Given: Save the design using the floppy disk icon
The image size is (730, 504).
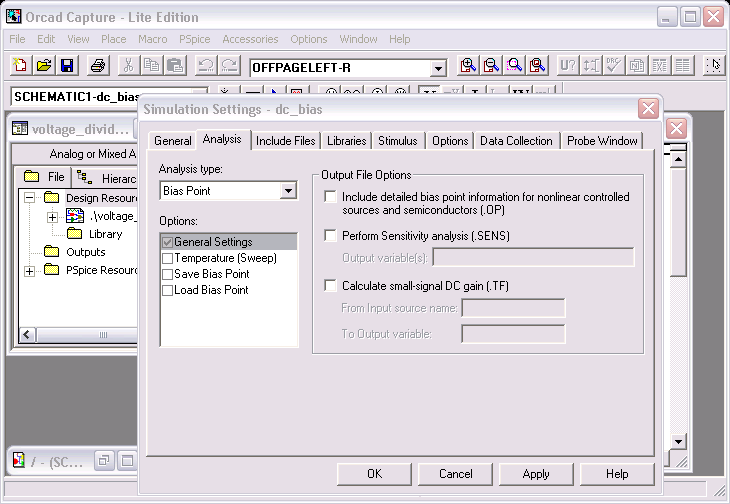Looking at the screenshot, I should point(67,66).
